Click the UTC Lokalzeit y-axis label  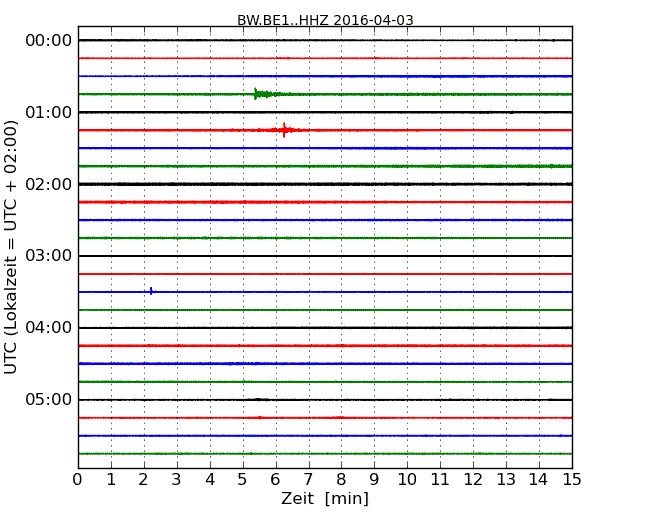pyautogui.click(x=10, y=247)
